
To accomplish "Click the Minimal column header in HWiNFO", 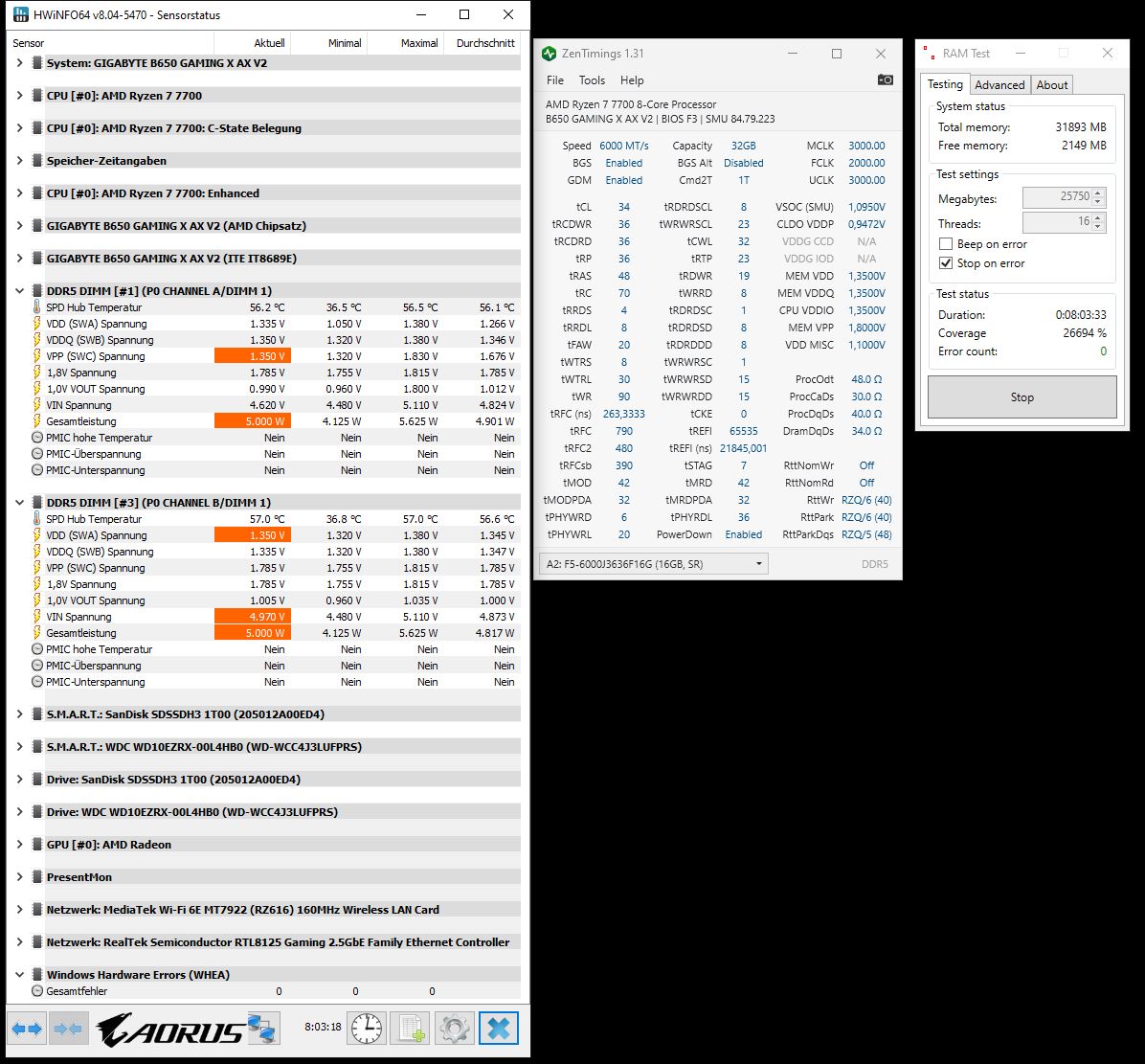I will coord(329,43).
